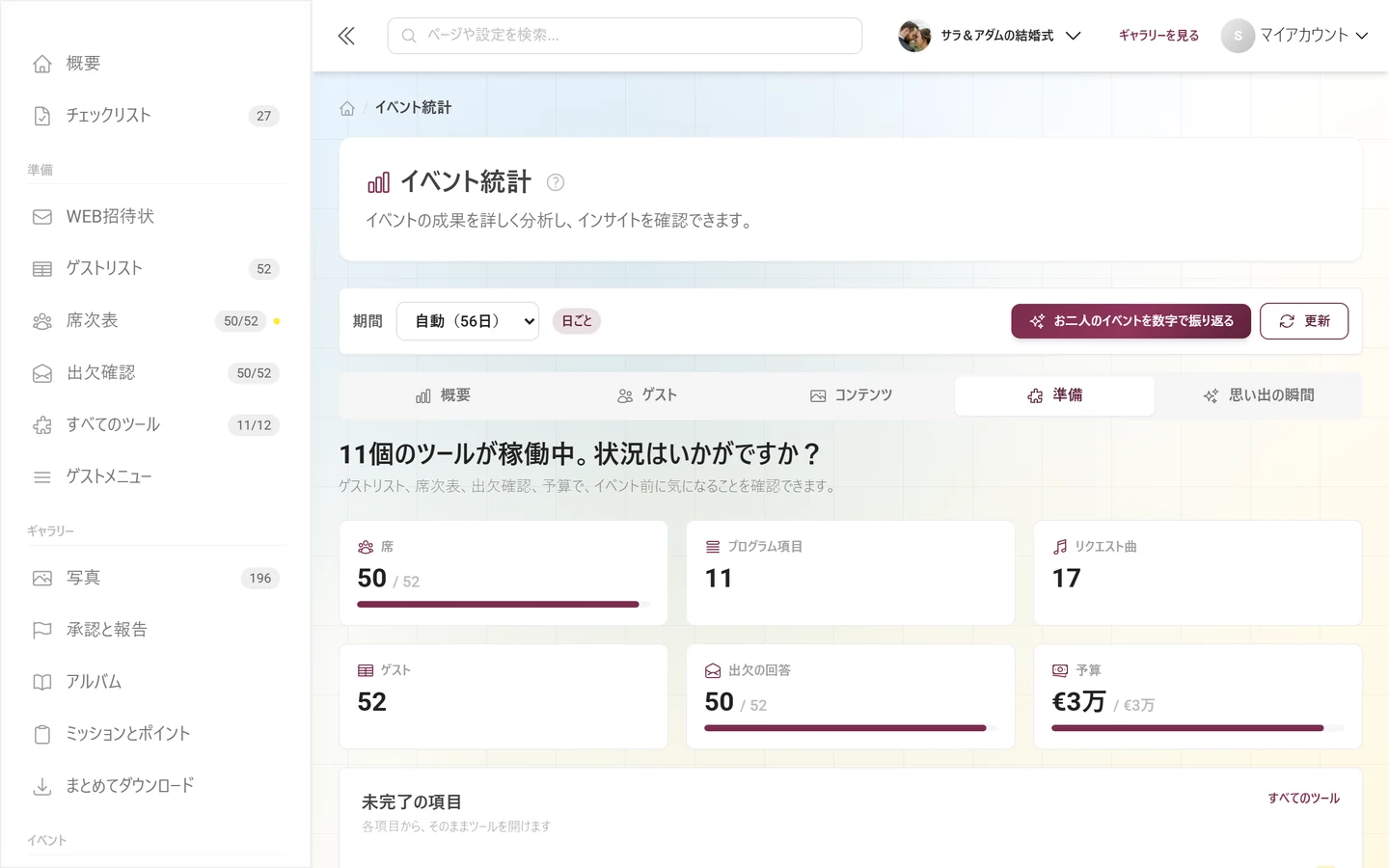Focus the ページや設定を検索 search field
The image size is (1389, 868).
[625, 36]
